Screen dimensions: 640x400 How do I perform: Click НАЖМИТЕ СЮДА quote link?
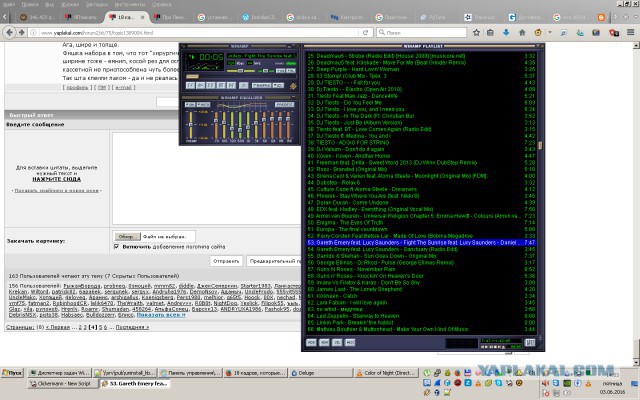click(56, 179)
